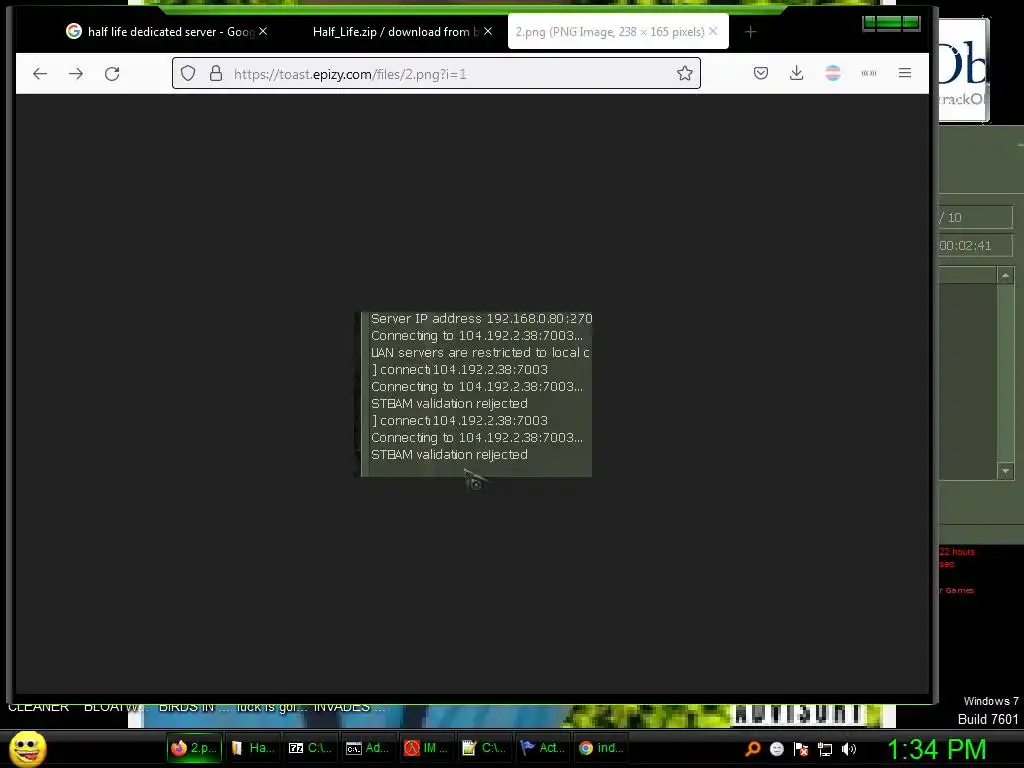Click the orange magnifier tray icon

click(x=752, y=749)
